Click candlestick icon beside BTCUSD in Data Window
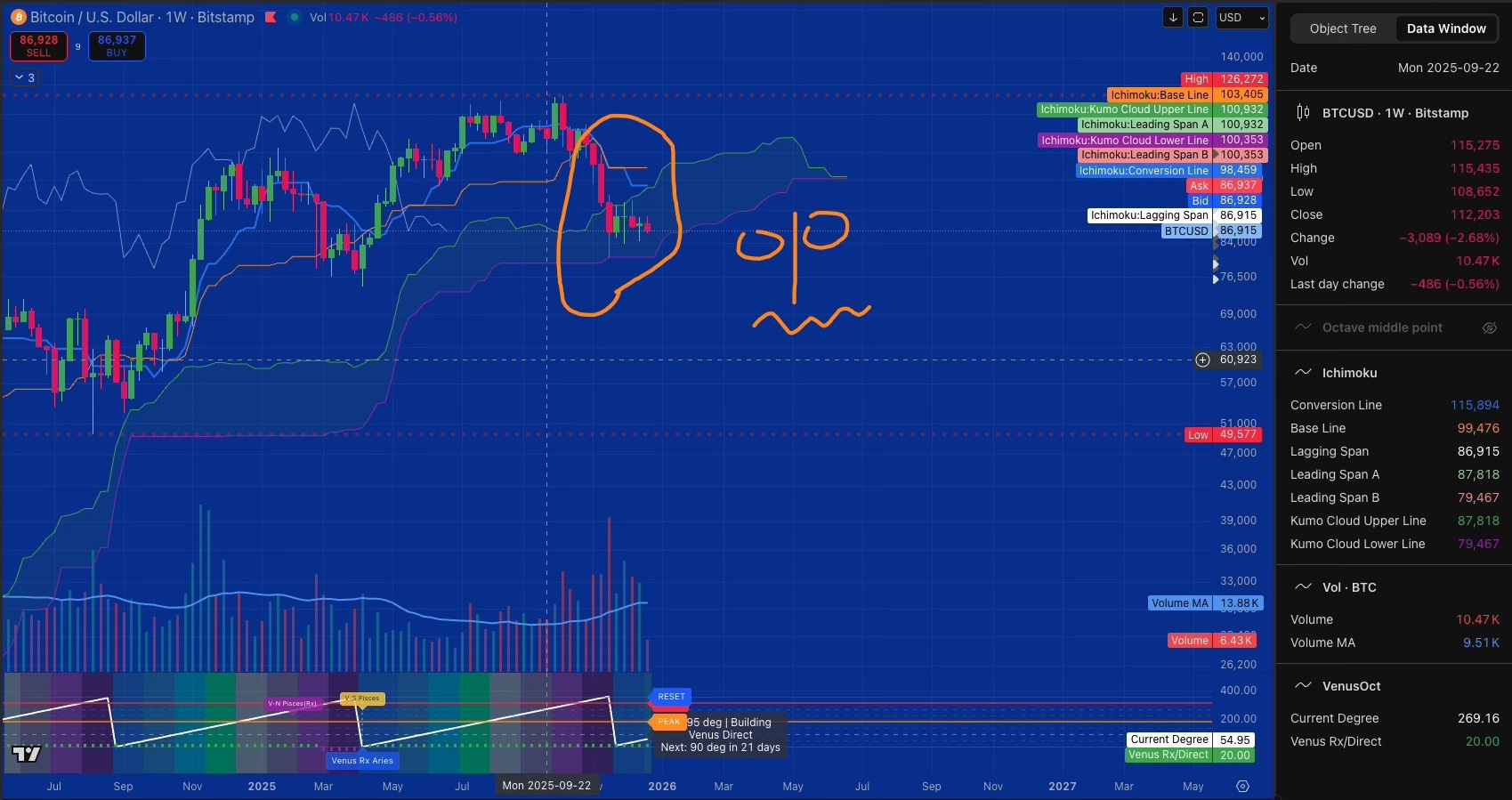The width and height of the screenshot is (1512, 800). point(1303,112)
